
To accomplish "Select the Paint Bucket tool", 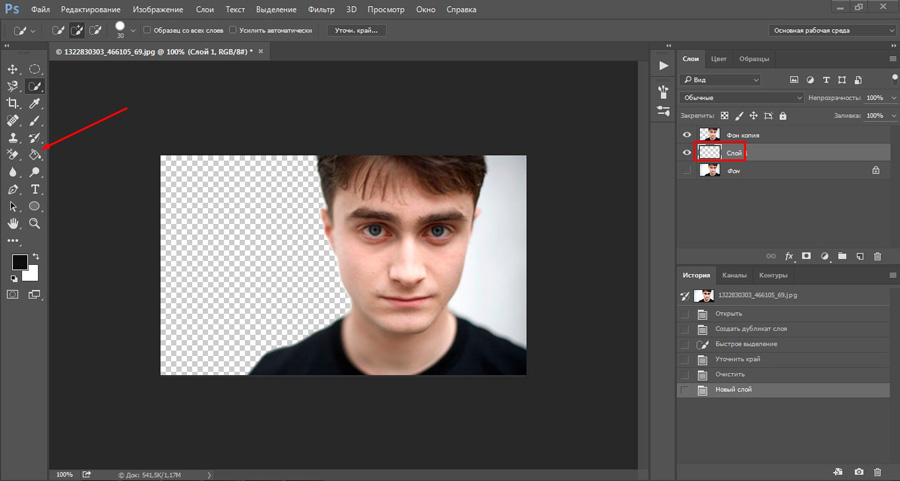I will tap(35, 155).
